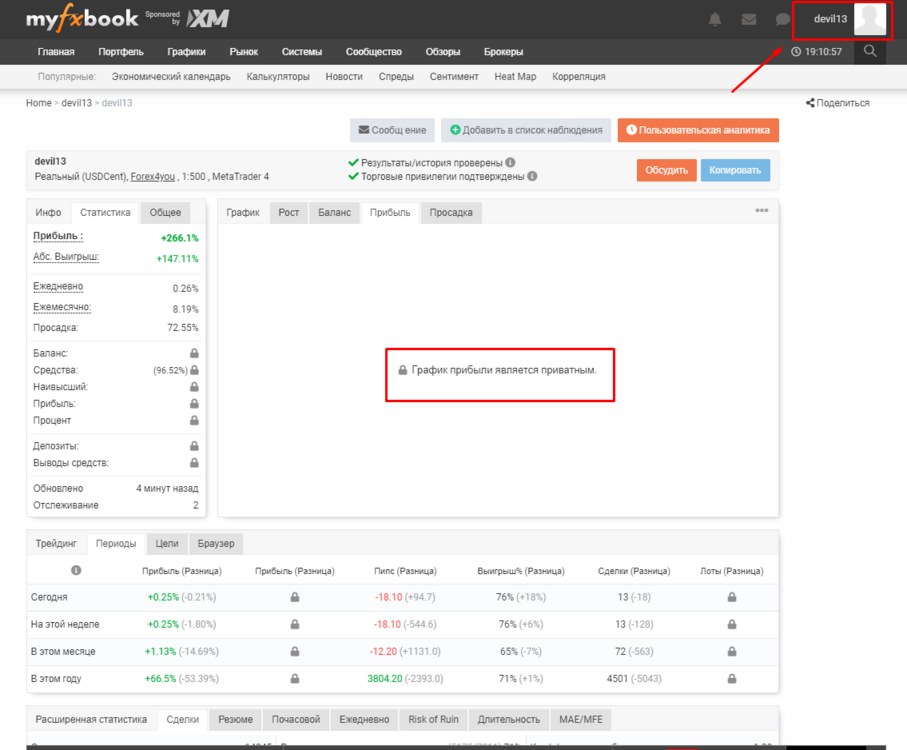Switch to the Браузер tab
The height and width of the screenshot is (750, 907).
(216, 544)
